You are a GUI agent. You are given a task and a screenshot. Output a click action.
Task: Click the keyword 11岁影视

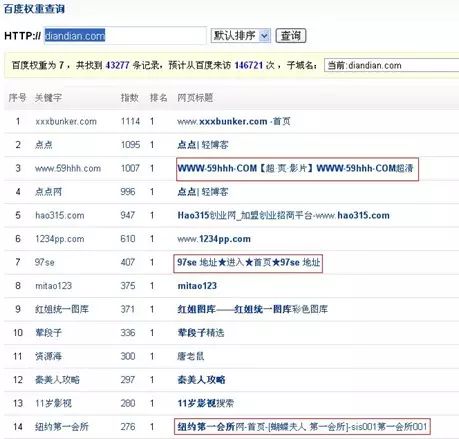(x=53, y=403)
